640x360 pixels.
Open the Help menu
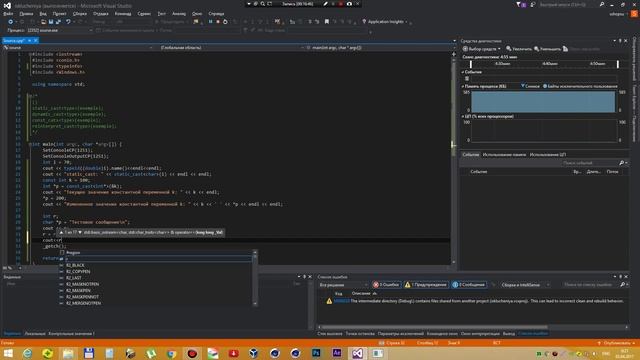(x=216, y=13)
